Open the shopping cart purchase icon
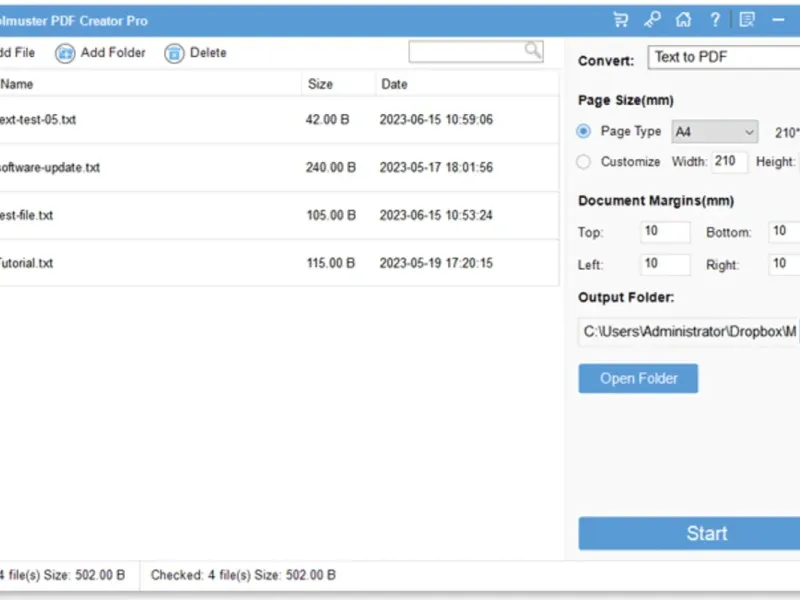 coord(620,20)
